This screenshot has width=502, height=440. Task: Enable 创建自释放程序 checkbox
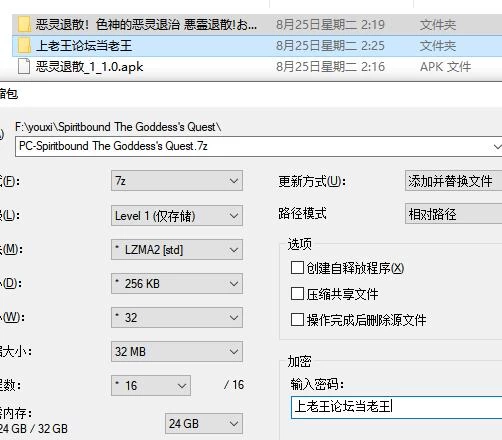pos(297,268)
